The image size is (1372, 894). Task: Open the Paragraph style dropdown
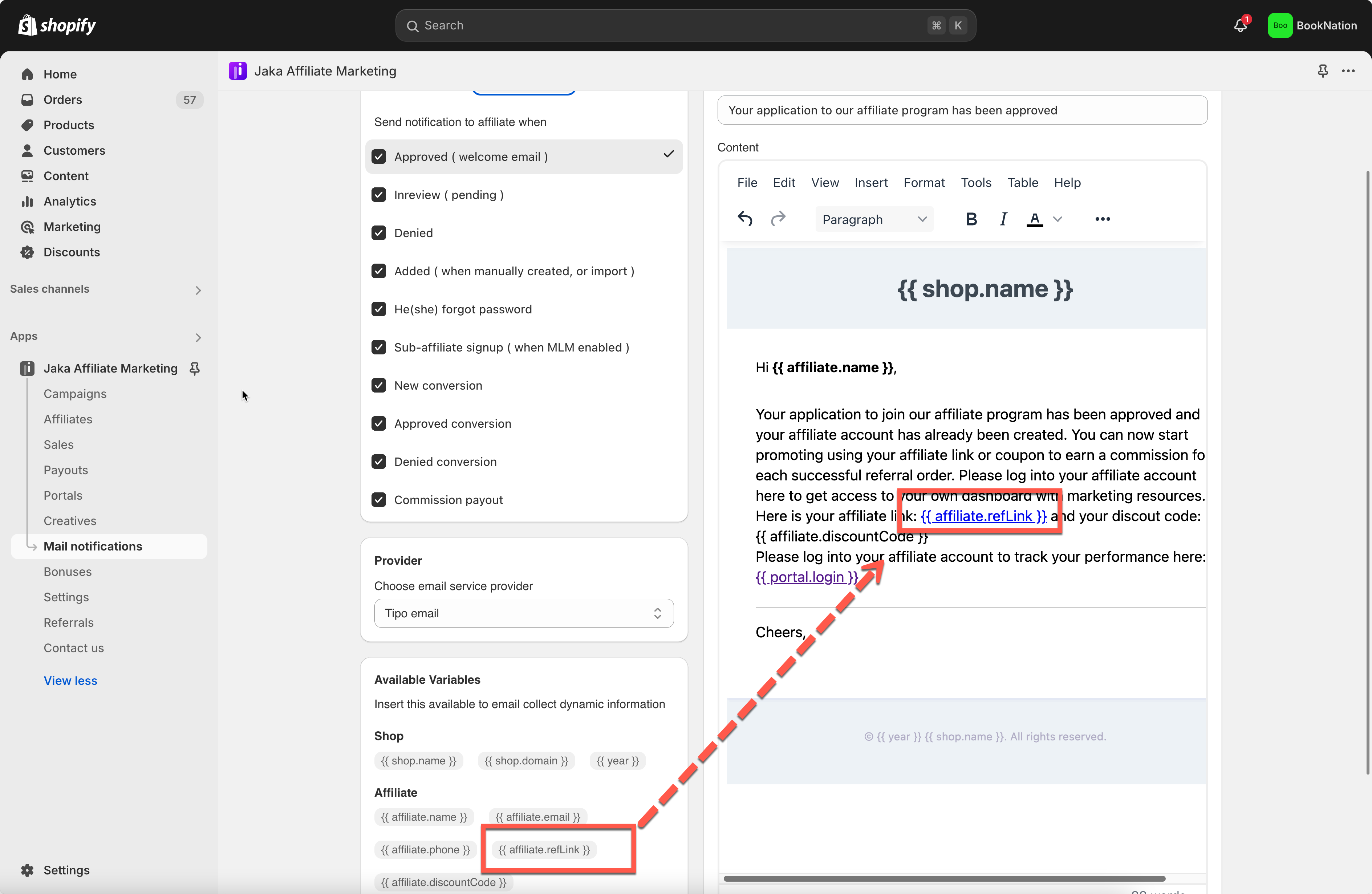[x=873, y=219]
